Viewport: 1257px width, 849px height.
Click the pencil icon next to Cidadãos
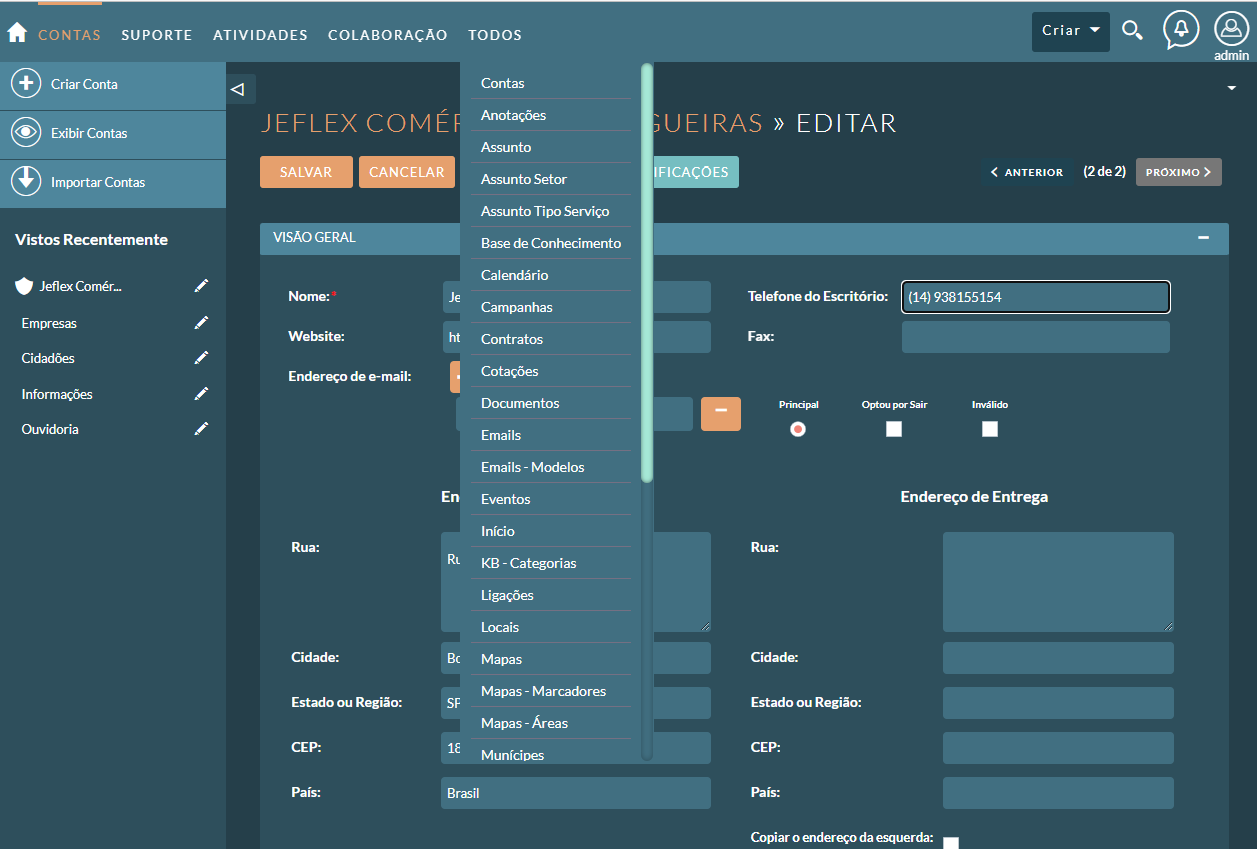(202, 358)
